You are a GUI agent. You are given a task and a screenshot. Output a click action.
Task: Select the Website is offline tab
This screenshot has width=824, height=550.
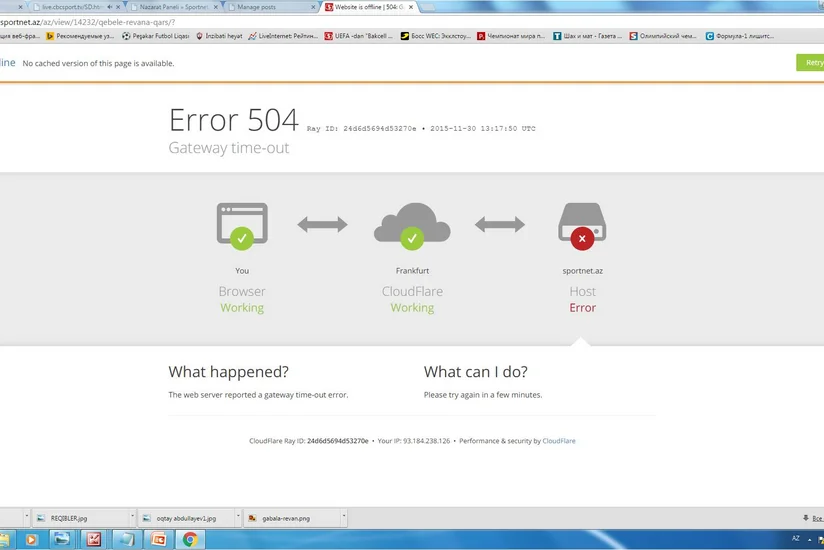pyautogui.click(x=369, y=7)
